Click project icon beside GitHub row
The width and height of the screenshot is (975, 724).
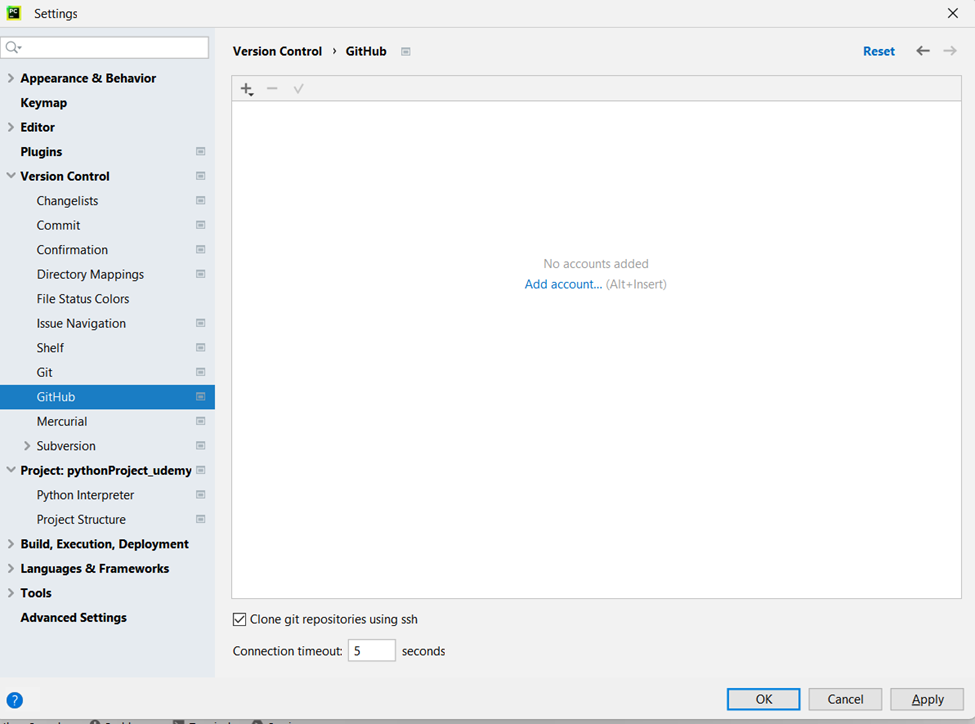click(200, 397)
